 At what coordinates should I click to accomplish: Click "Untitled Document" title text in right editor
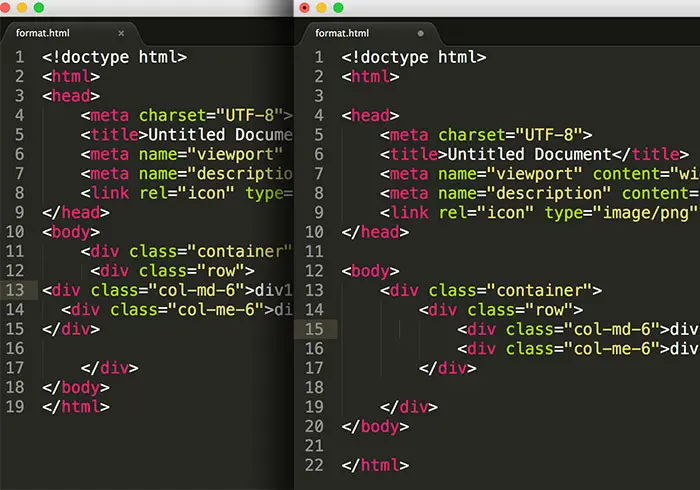(x=527, y=154)
